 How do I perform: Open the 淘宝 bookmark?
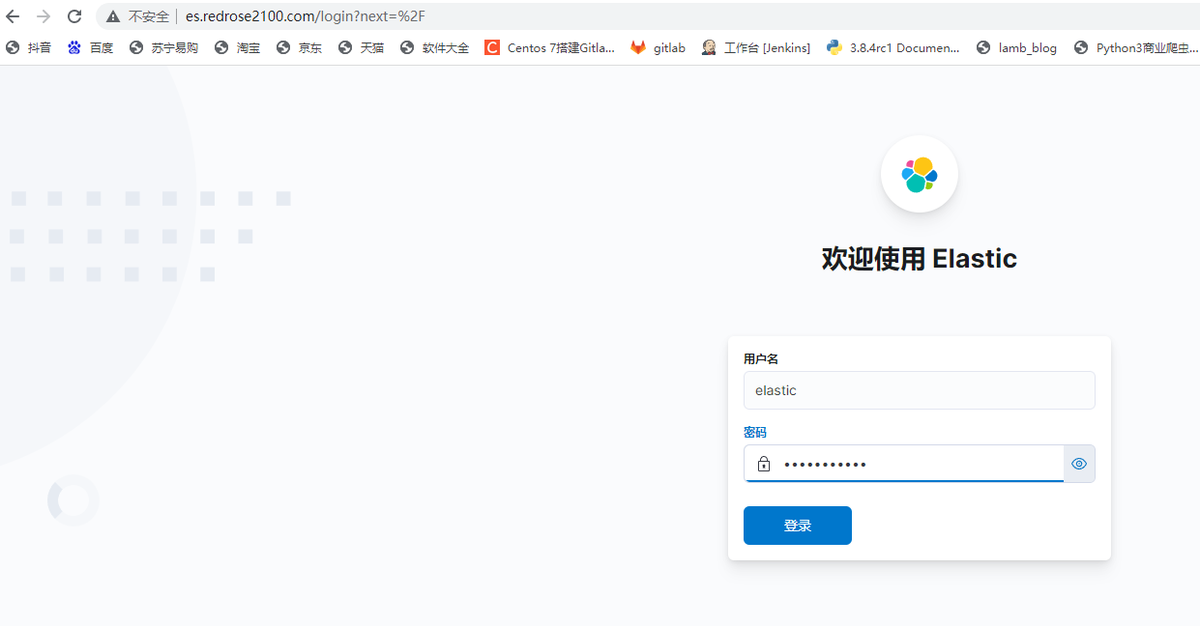click(237, 47)
